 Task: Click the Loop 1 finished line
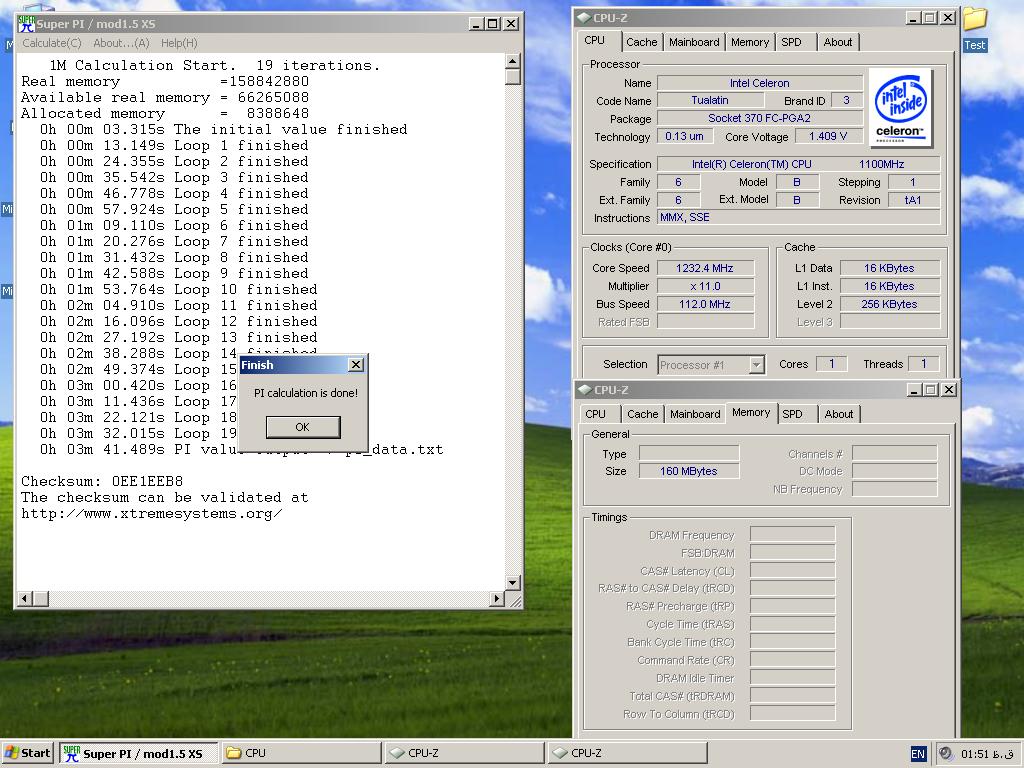pos(174,146)
